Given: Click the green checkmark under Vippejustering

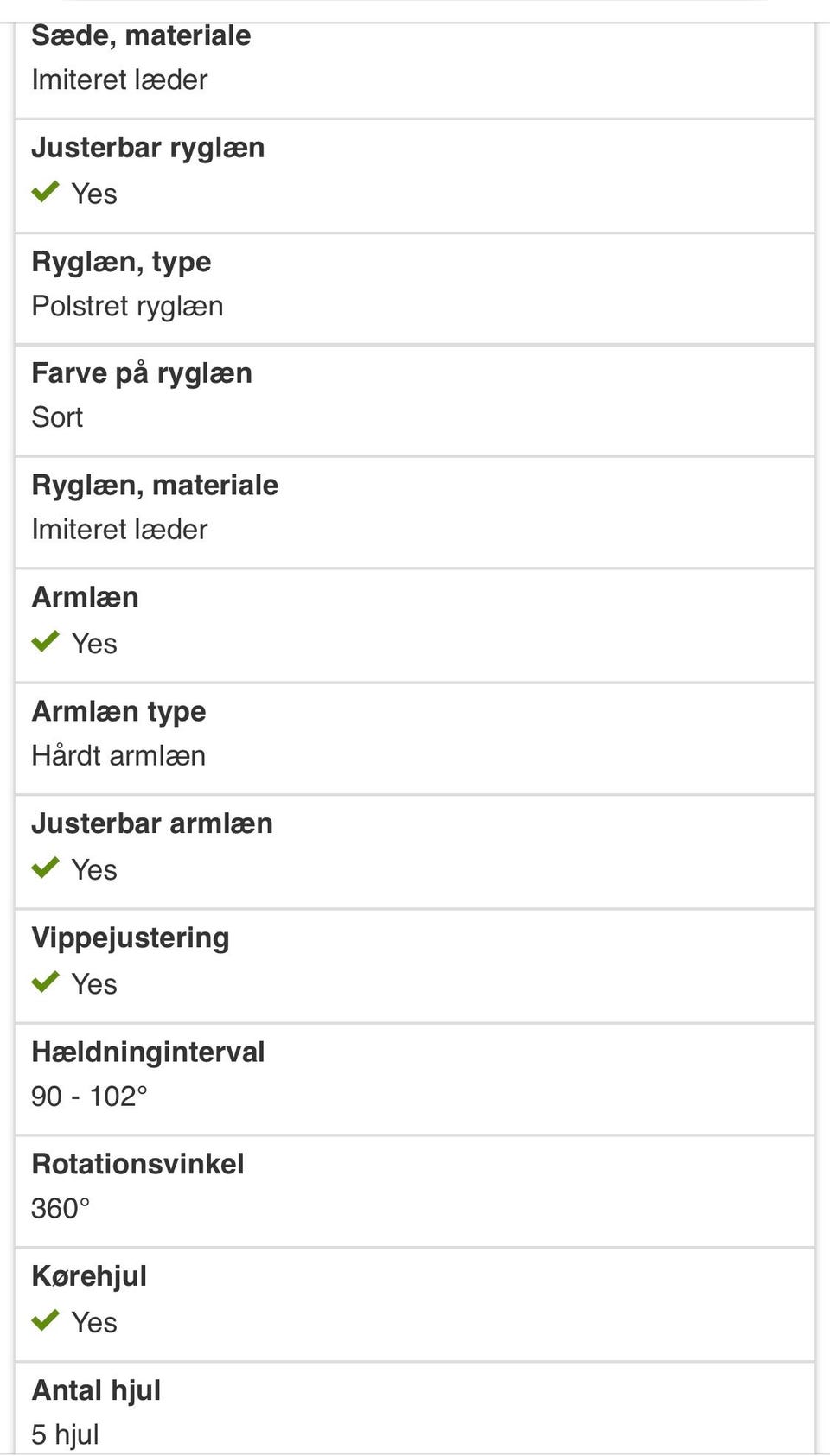Looking at the screenshot, I should click(45, 982).
